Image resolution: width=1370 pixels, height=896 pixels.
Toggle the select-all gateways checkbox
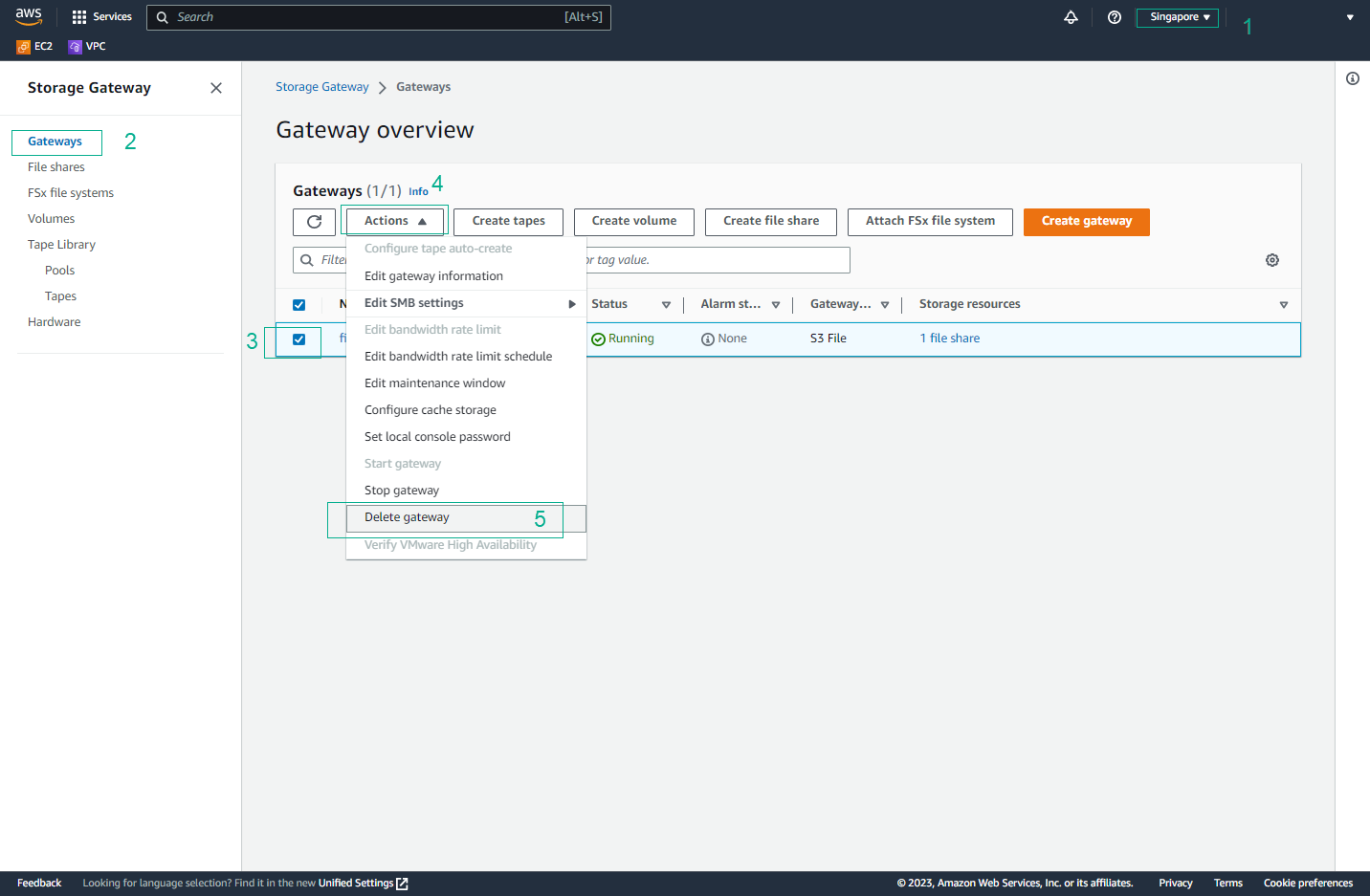[x=298, y=305]
